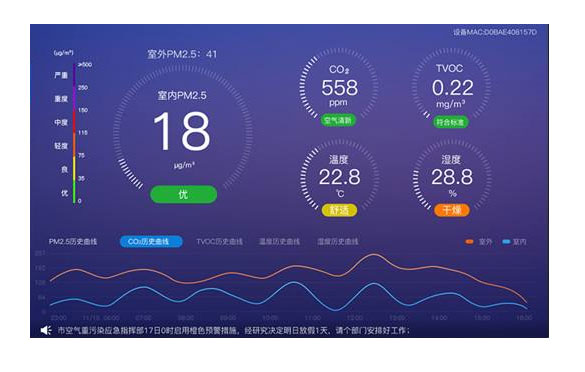The width and height of the screenshot is (585, 372).
Task: Switch to the 温度历史曲线 tab
Action: [279, 242]
